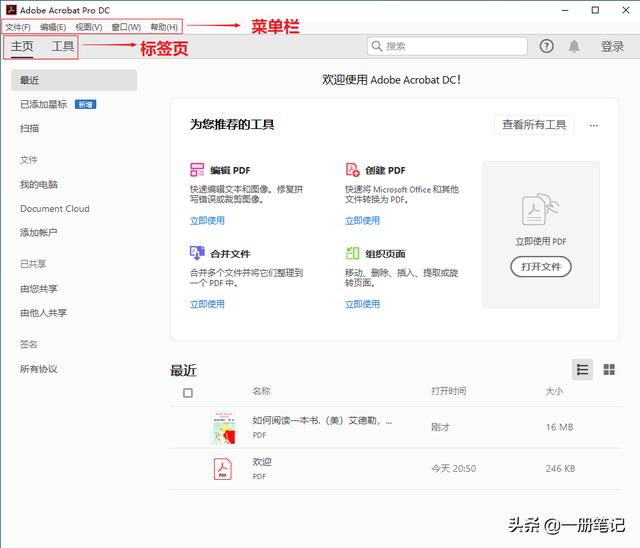Click 立即使用 under 编辑 PDF
Viewport: 640px width, 548px height.
(207, 221)
